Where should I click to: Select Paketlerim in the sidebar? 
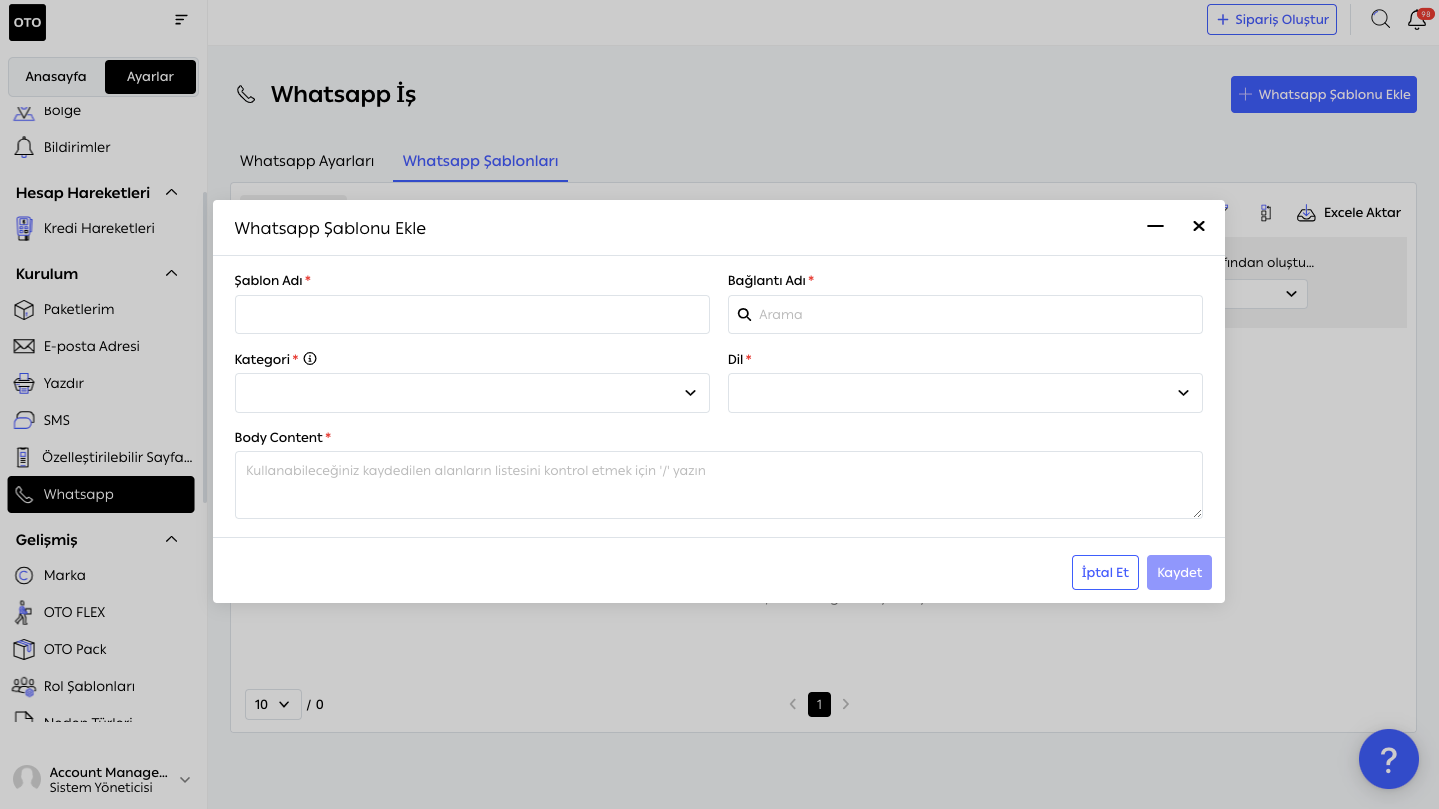coord(101,309)
